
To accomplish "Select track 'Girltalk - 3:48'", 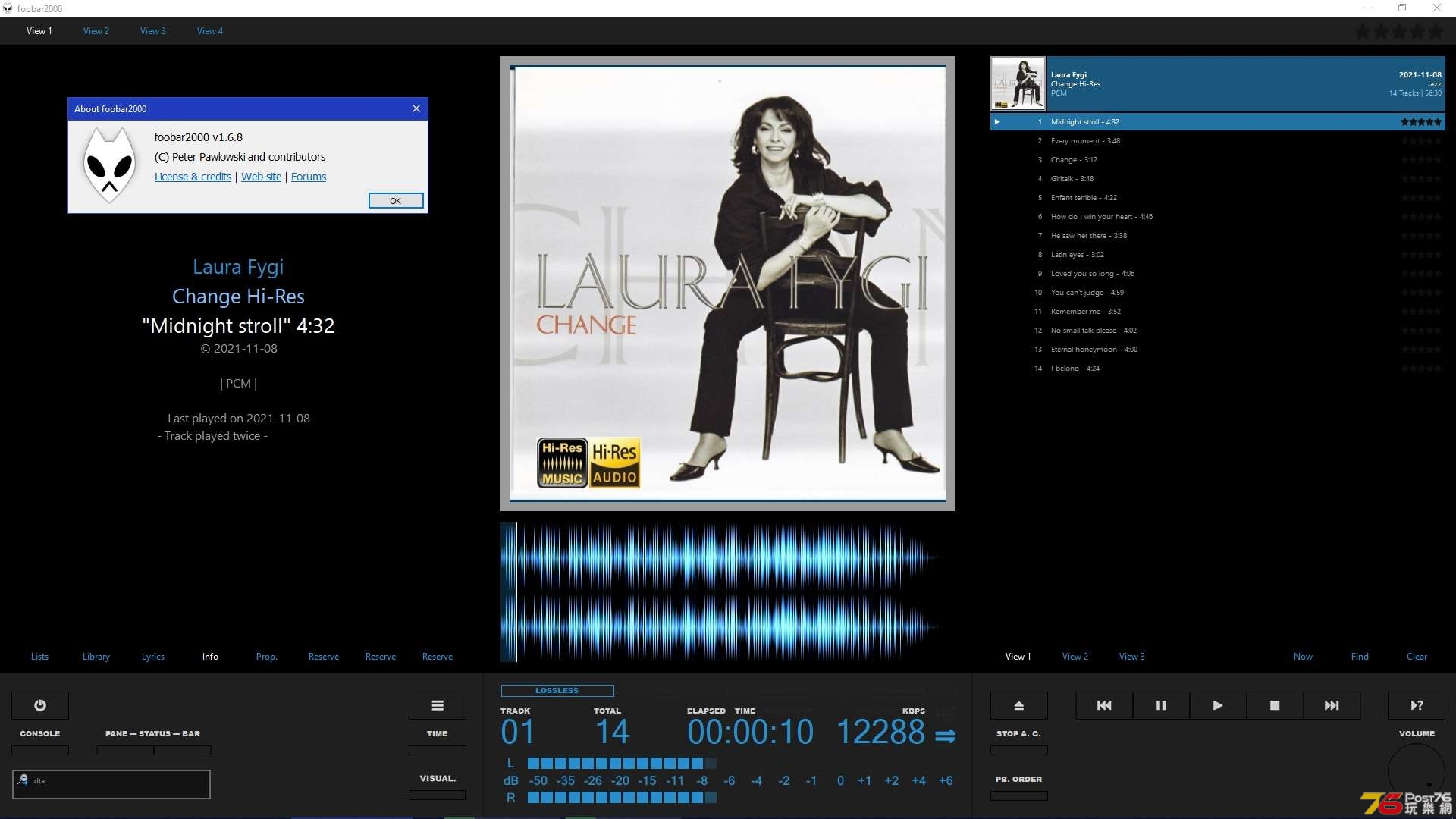I will tap(1218, 179).
